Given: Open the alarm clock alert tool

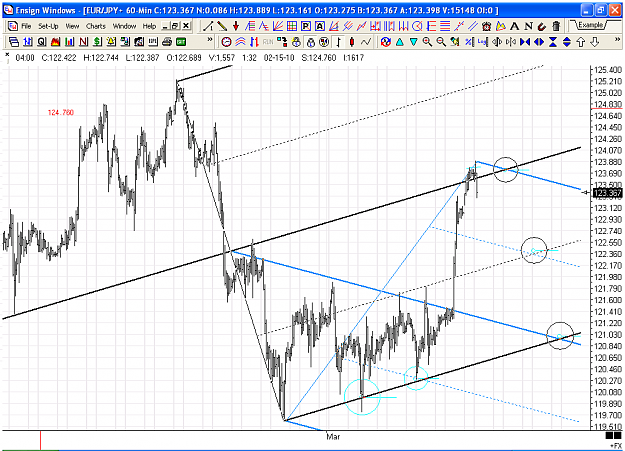Looking at the screenshot, I should [x=486, y=26].
